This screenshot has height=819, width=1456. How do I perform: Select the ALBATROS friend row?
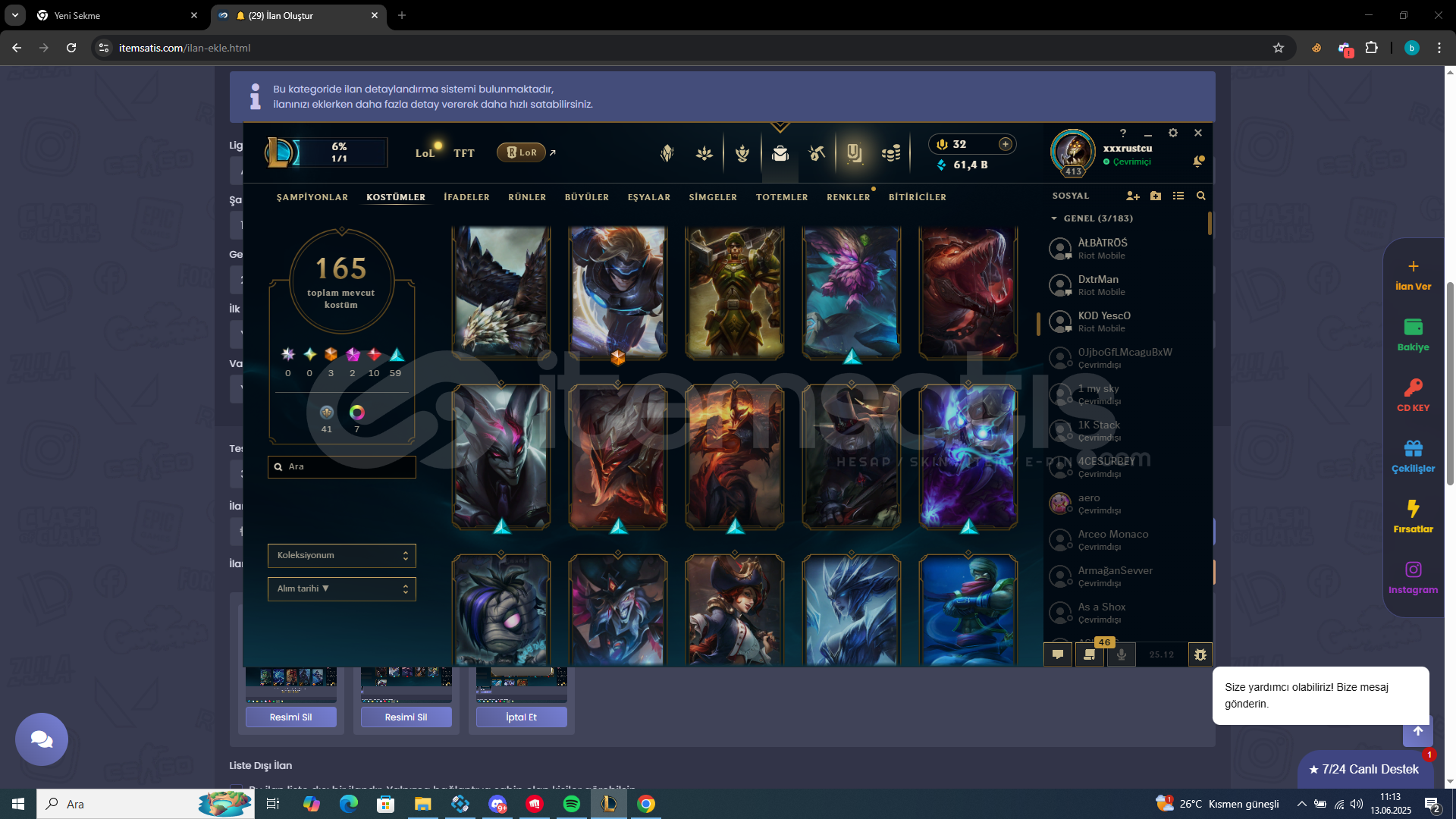1125,248
